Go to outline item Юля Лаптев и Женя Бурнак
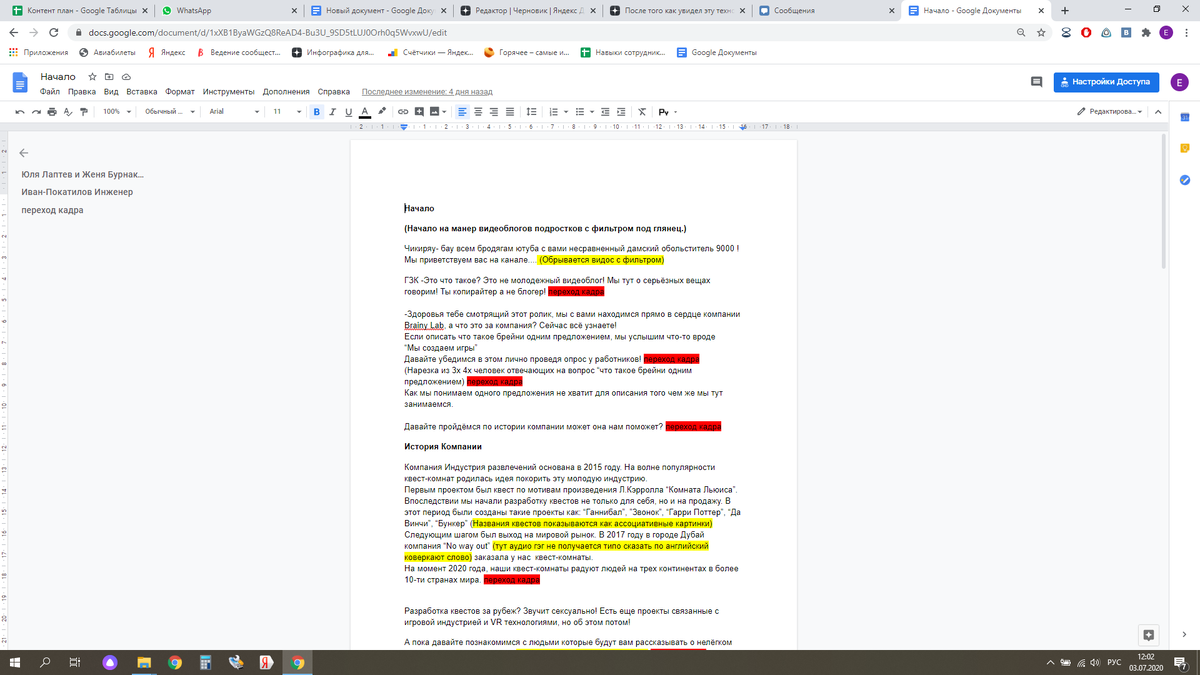 click(x=82, y=173)
